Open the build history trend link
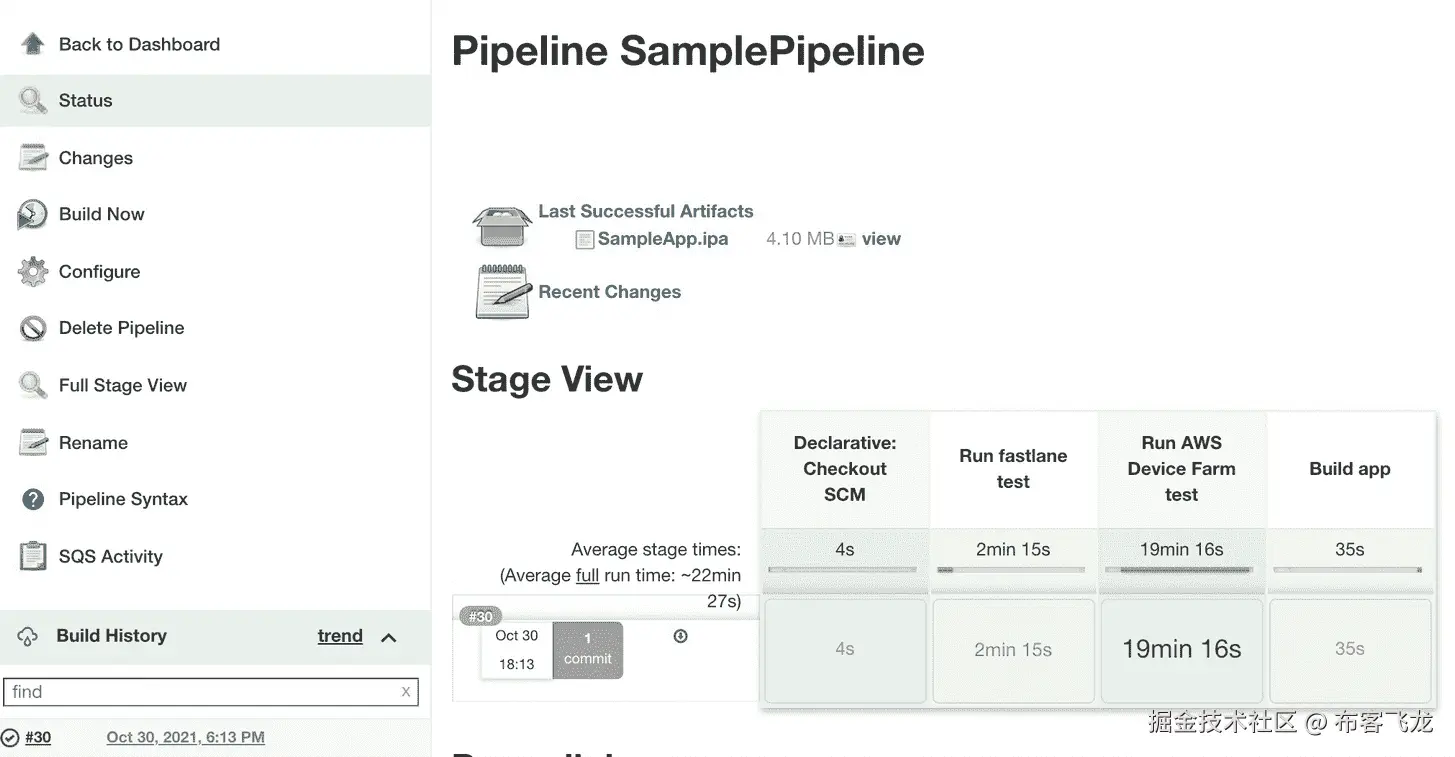1455x757 pixels. pos(340,636)
